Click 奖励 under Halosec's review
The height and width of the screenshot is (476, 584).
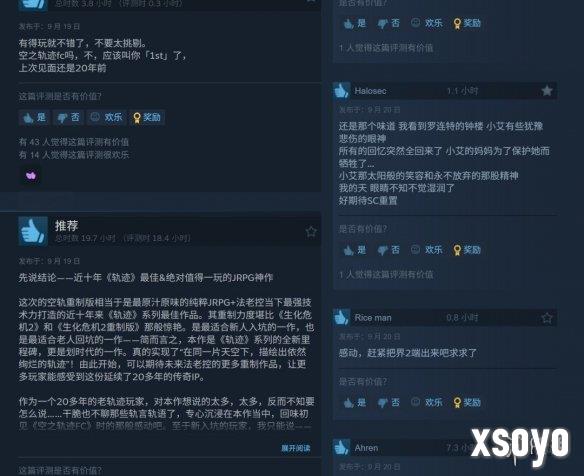coord(467,250)
